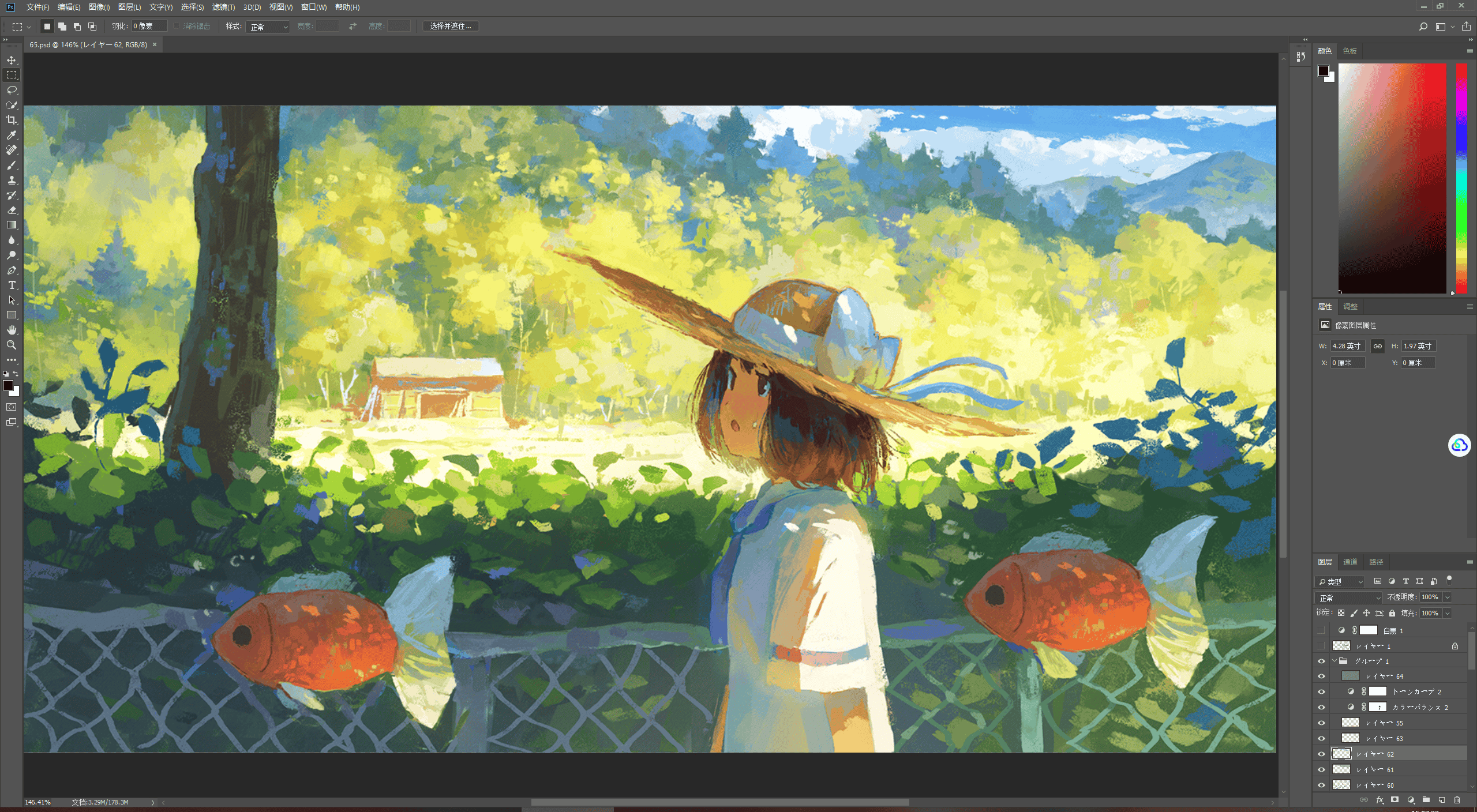Create a new layer with the new layer icon

pyautogui.click(x=1442, y=800)
